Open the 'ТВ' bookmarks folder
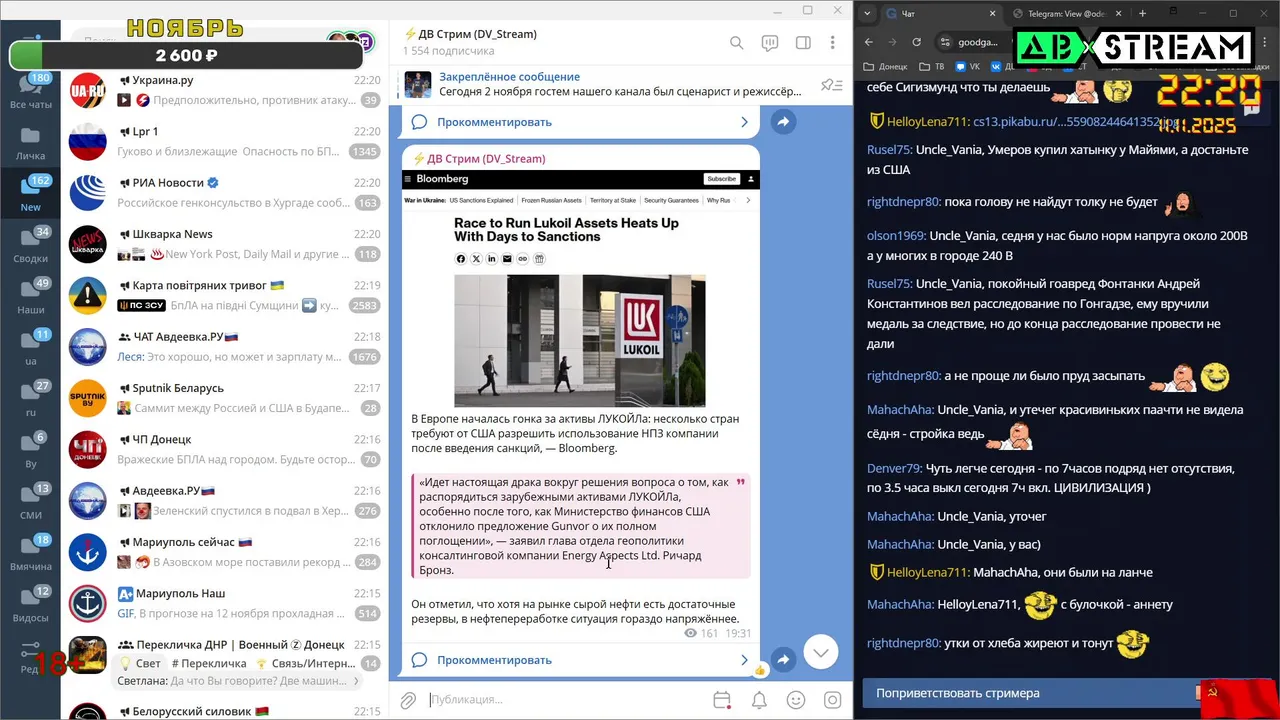This screenshot has width=1280, height=720. click(x=932, y=67)
